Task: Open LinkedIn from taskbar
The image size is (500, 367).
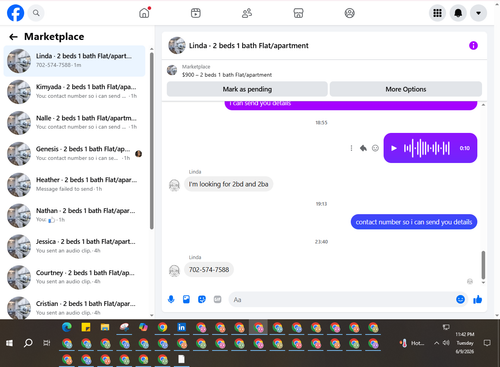Action: click(x=181, y=327)
